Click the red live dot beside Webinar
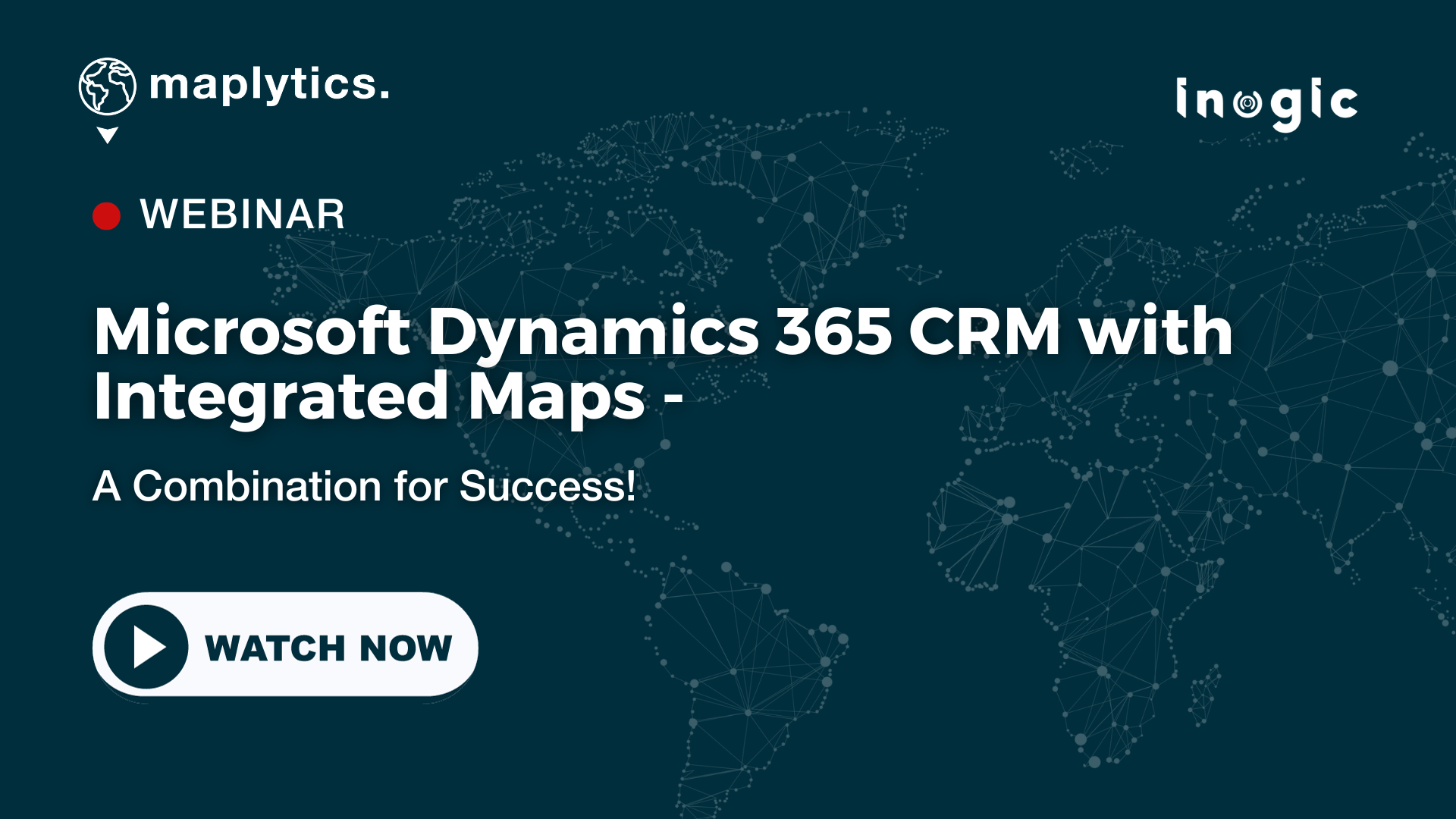 click(x=107, y=215)
